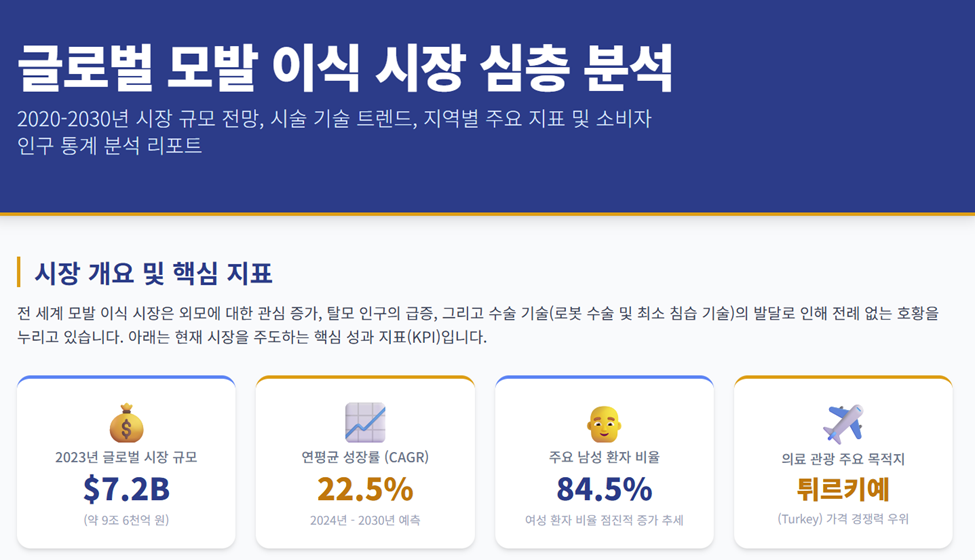The image size is (975, 560).
Task: Click the airplane icon
Action: click(x=843, y=424)
